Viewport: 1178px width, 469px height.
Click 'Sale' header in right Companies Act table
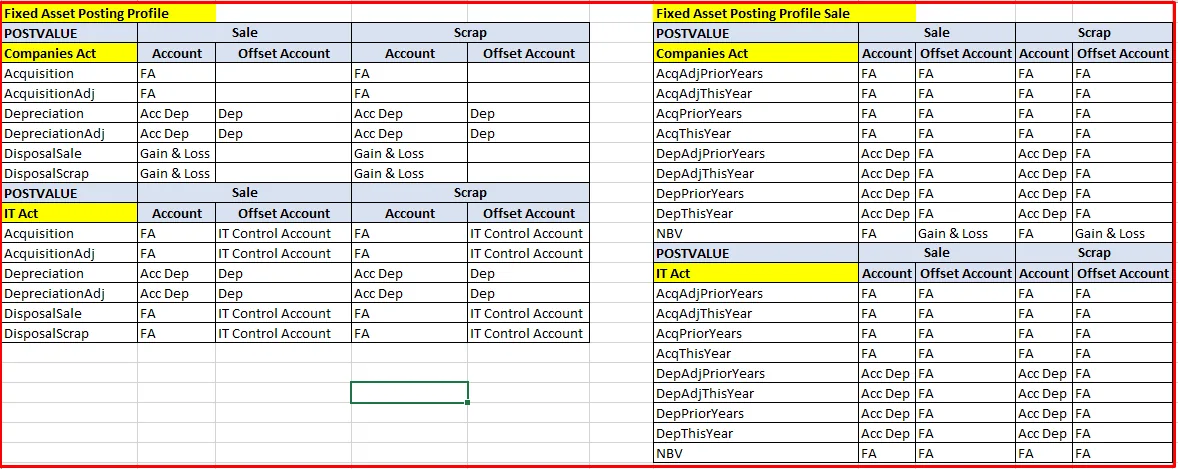click(x=937, y=33)
